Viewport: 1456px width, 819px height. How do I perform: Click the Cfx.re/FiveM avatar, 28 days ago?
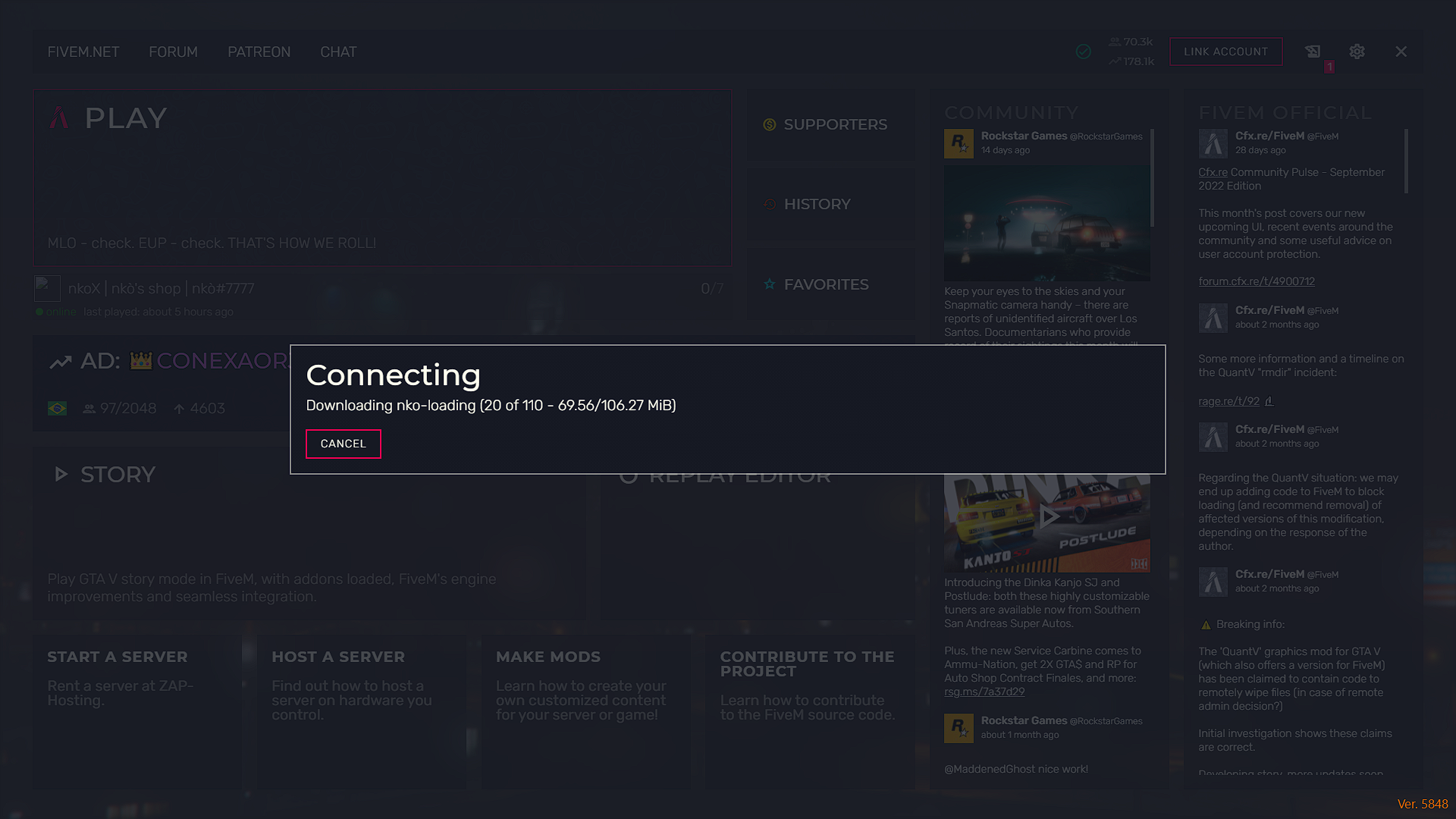click(1213, 143)
